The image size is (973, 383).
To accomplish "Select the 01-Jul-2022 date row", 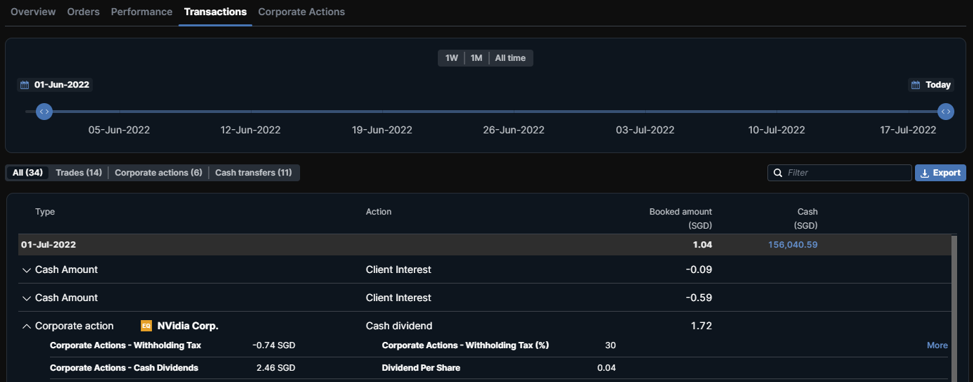I will pos(485,245).
